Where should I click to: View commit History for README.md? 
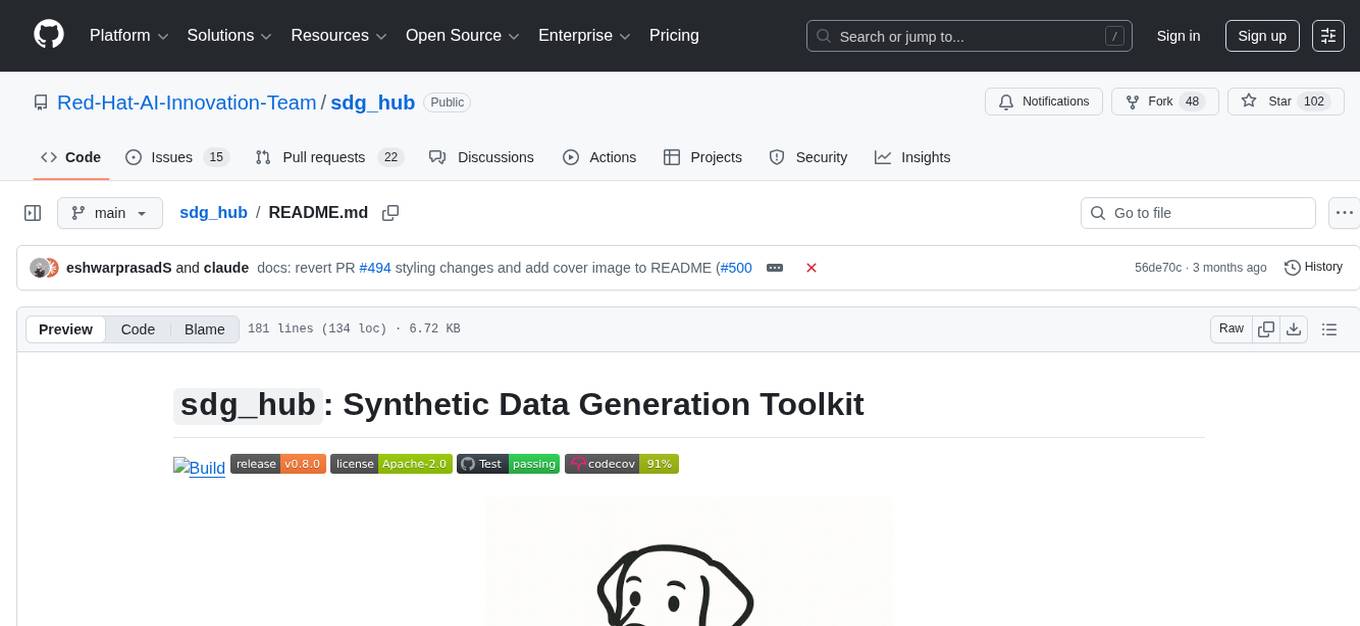tap(1313, 267)
